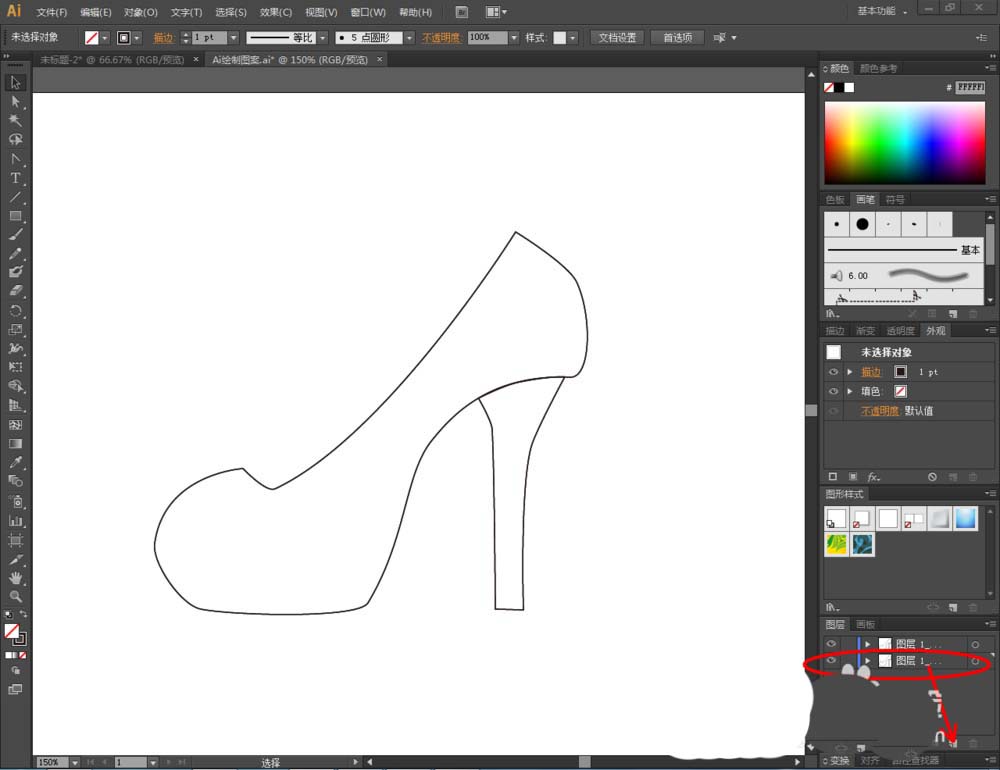The height and width of the screenshot is (770, 1000).
Task: Activate the Zoom magnifier tool
Action: tap(15, 597)
